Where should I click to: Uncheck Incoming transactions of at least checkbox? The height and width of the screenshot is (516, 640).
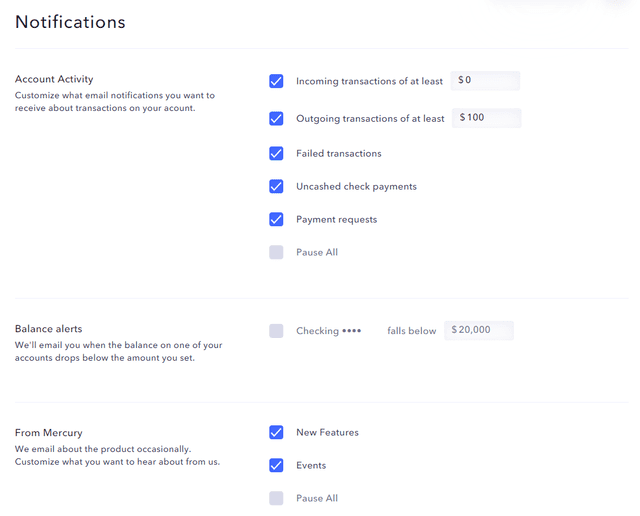pyautogui.click(x=276, y=81)
